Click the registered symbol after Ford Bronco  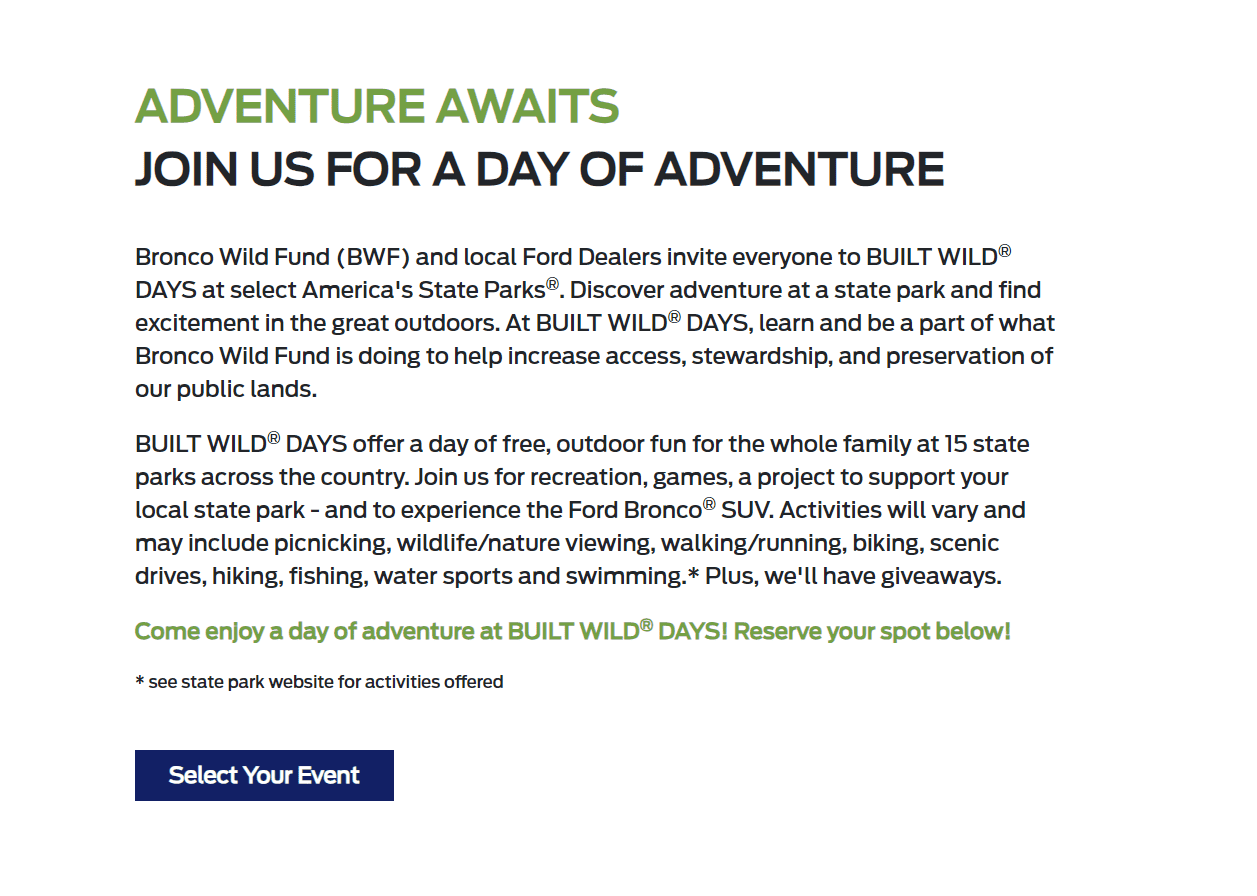point(709,504)
